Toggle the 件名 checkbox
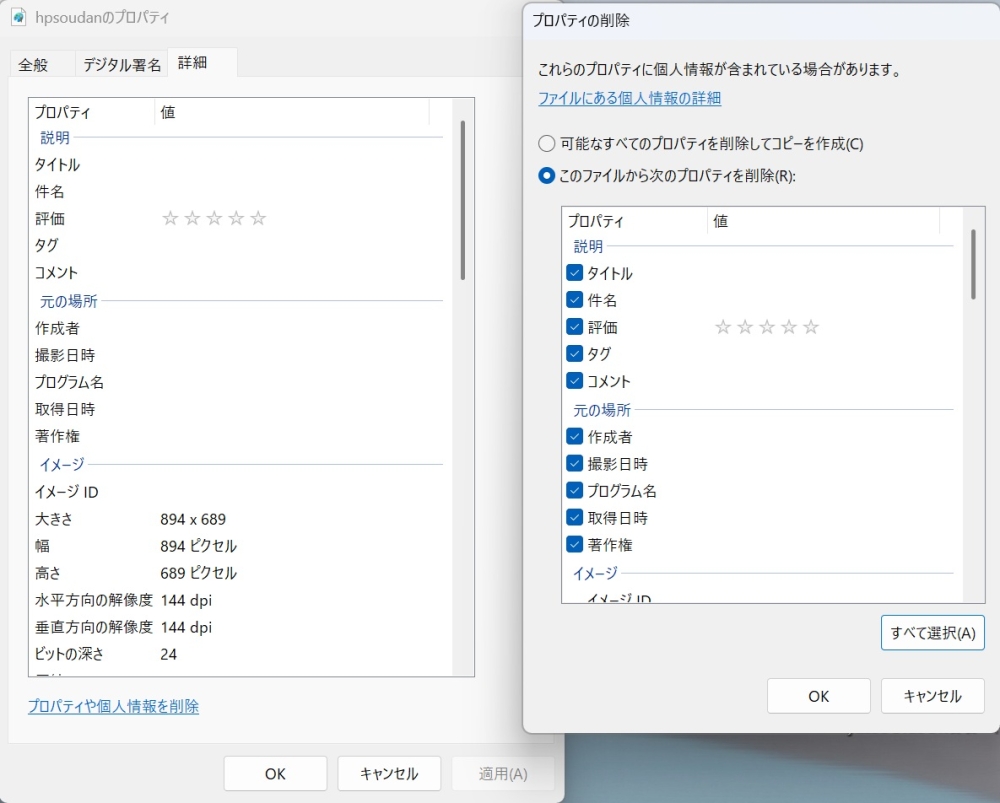This screenshot has height=803, width=1000. coord(575,300)
